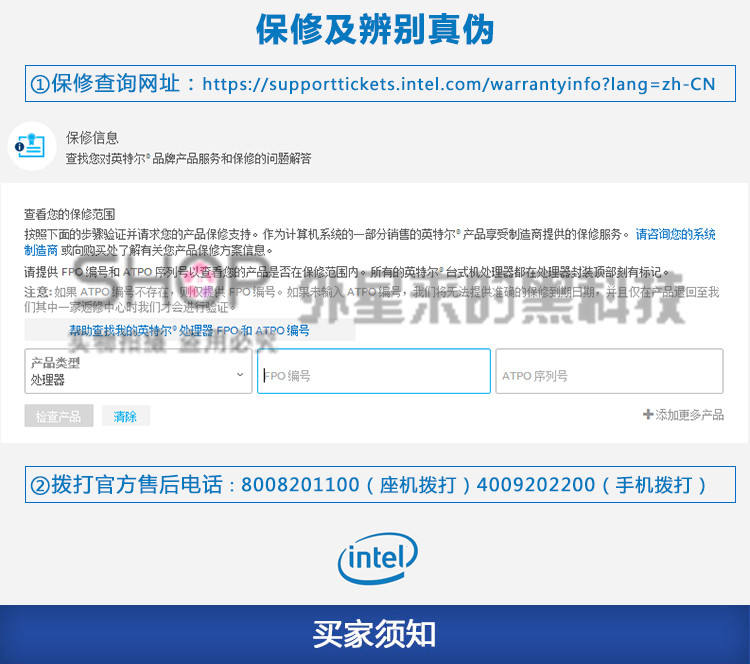Click the 请咨询您的系统制造商 link

[675, 234]
